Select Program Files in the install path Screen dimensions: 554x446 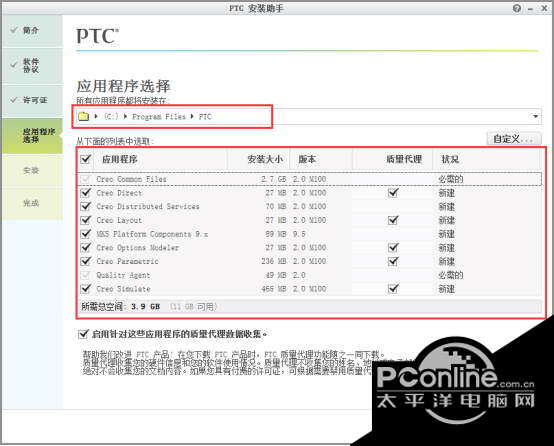click(x=159, y=116)
